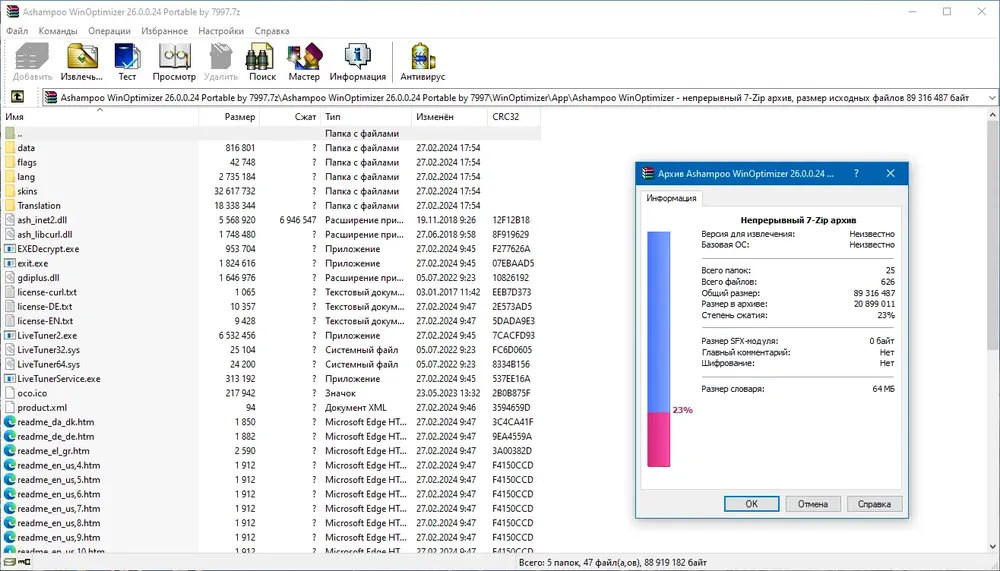1000x571 pixels.
Task: Select the gdiplus.dll file row
Action: [271, 278]
